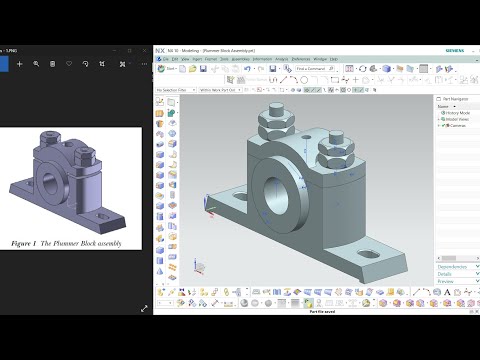Open the Edit menu
Viewport: 480px width, 360px height.
175,59
